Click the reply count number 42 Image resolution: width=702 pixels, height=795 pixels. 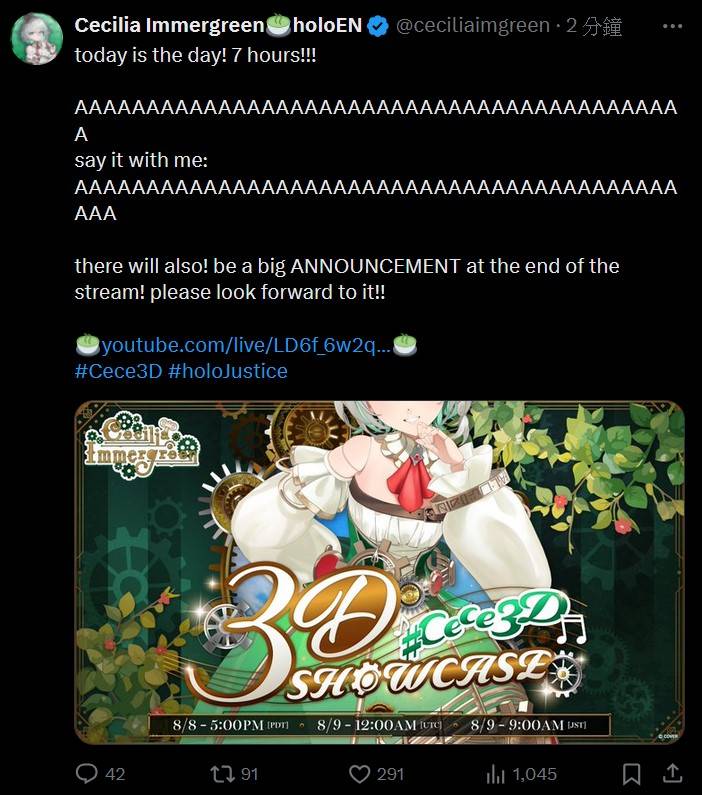(x=115, y=774)
